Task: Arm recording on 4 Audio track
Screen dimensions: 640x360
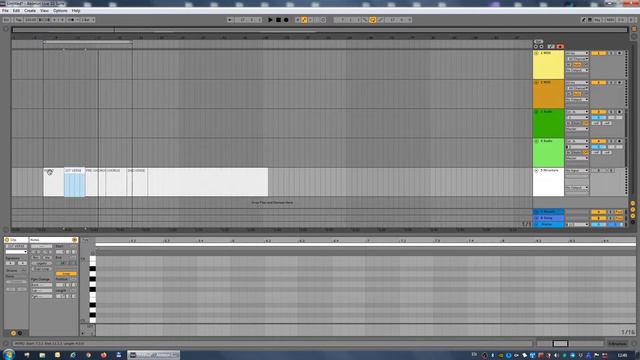Action: click(619, 141)
